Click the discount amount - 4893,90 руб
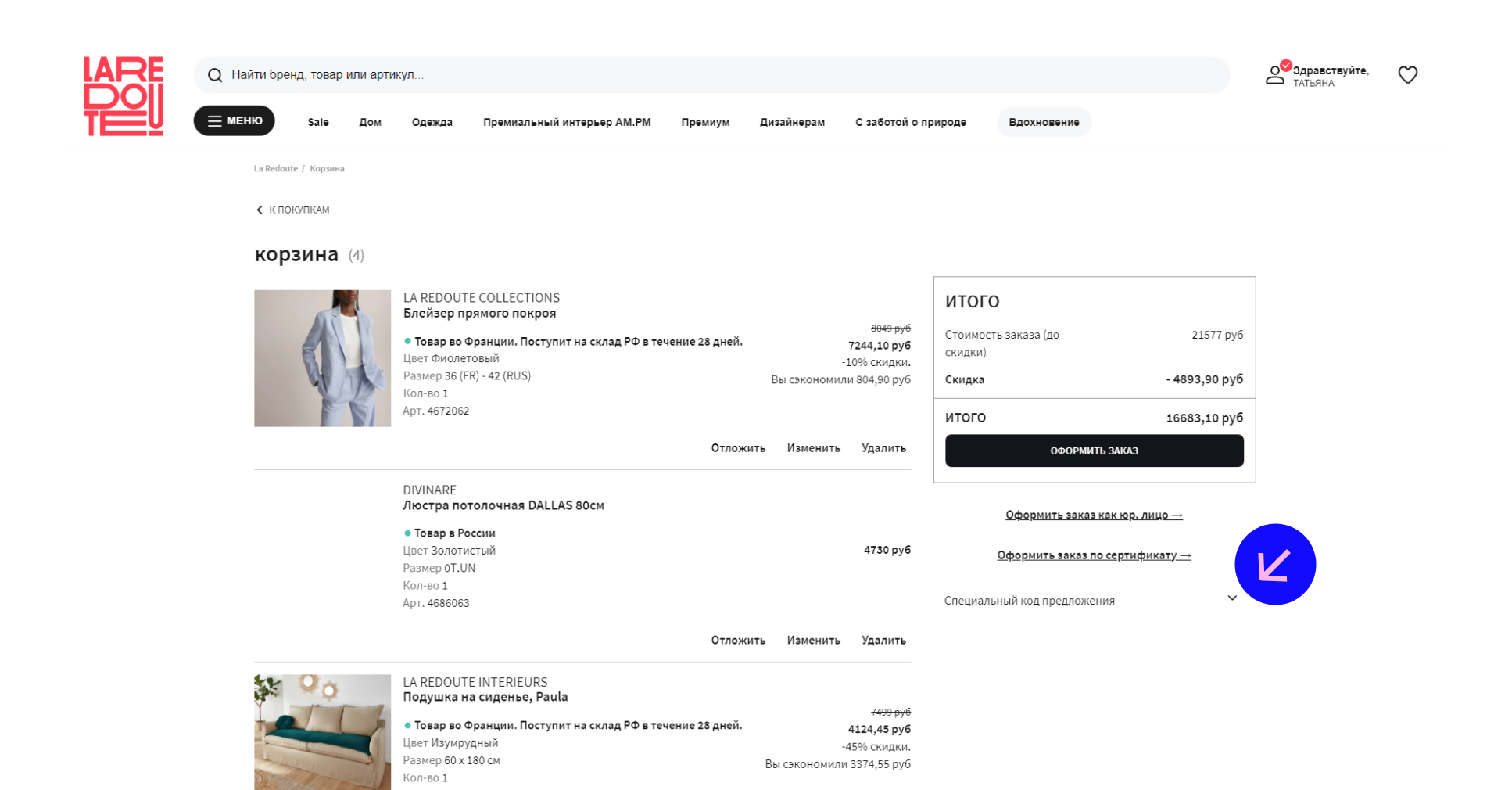This screenshot has height=790, width=1512. (1205, 379)
